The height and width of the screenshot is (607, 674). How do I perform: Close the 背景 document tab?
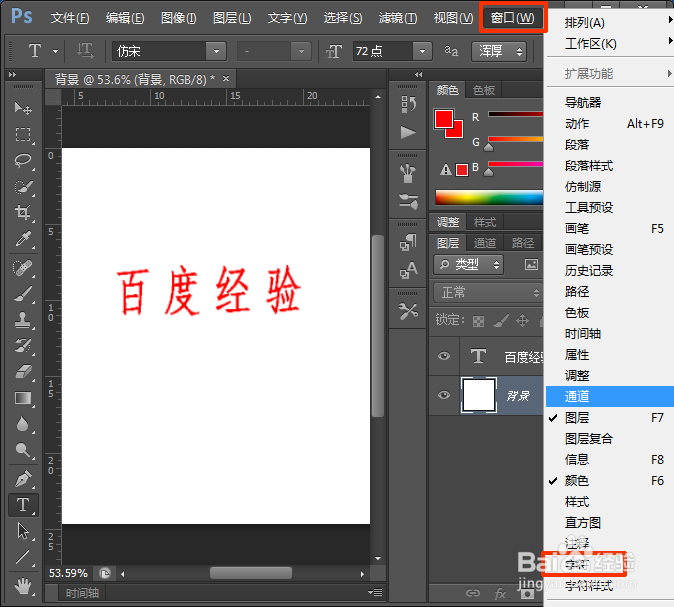click(226, 79)
